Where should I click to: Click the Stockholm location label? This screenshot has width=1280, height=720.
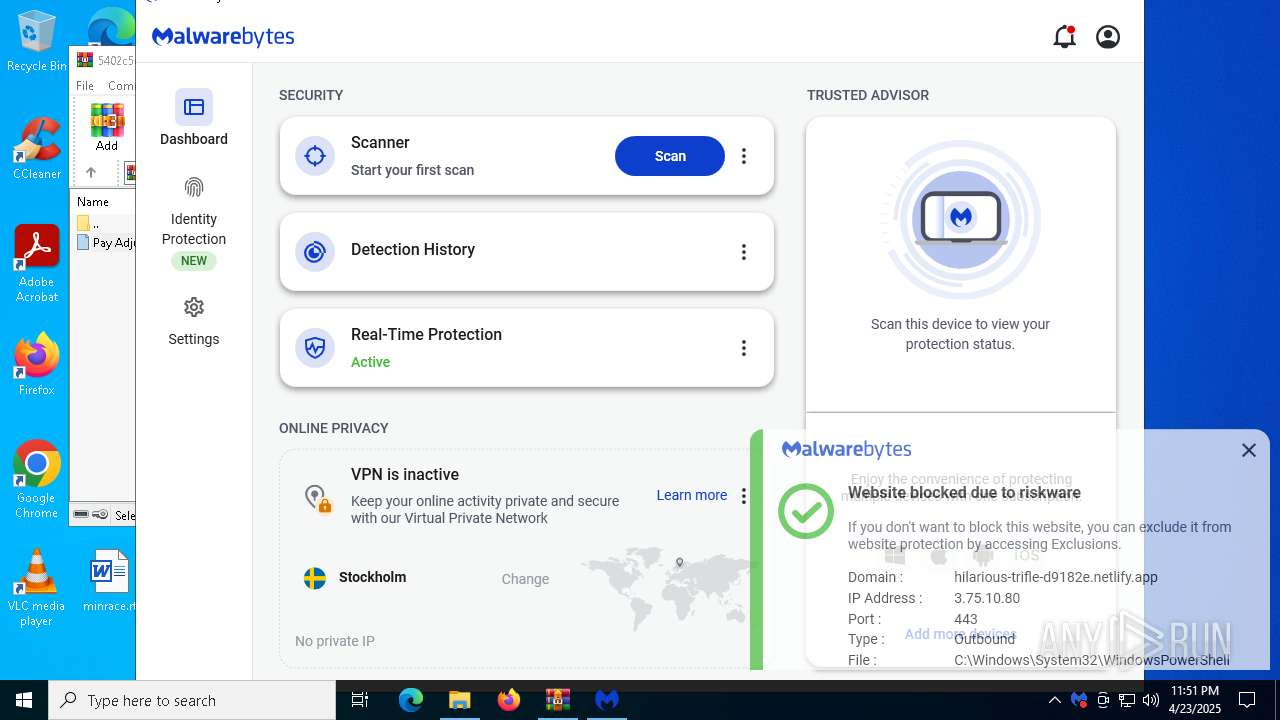click(372, 577)
